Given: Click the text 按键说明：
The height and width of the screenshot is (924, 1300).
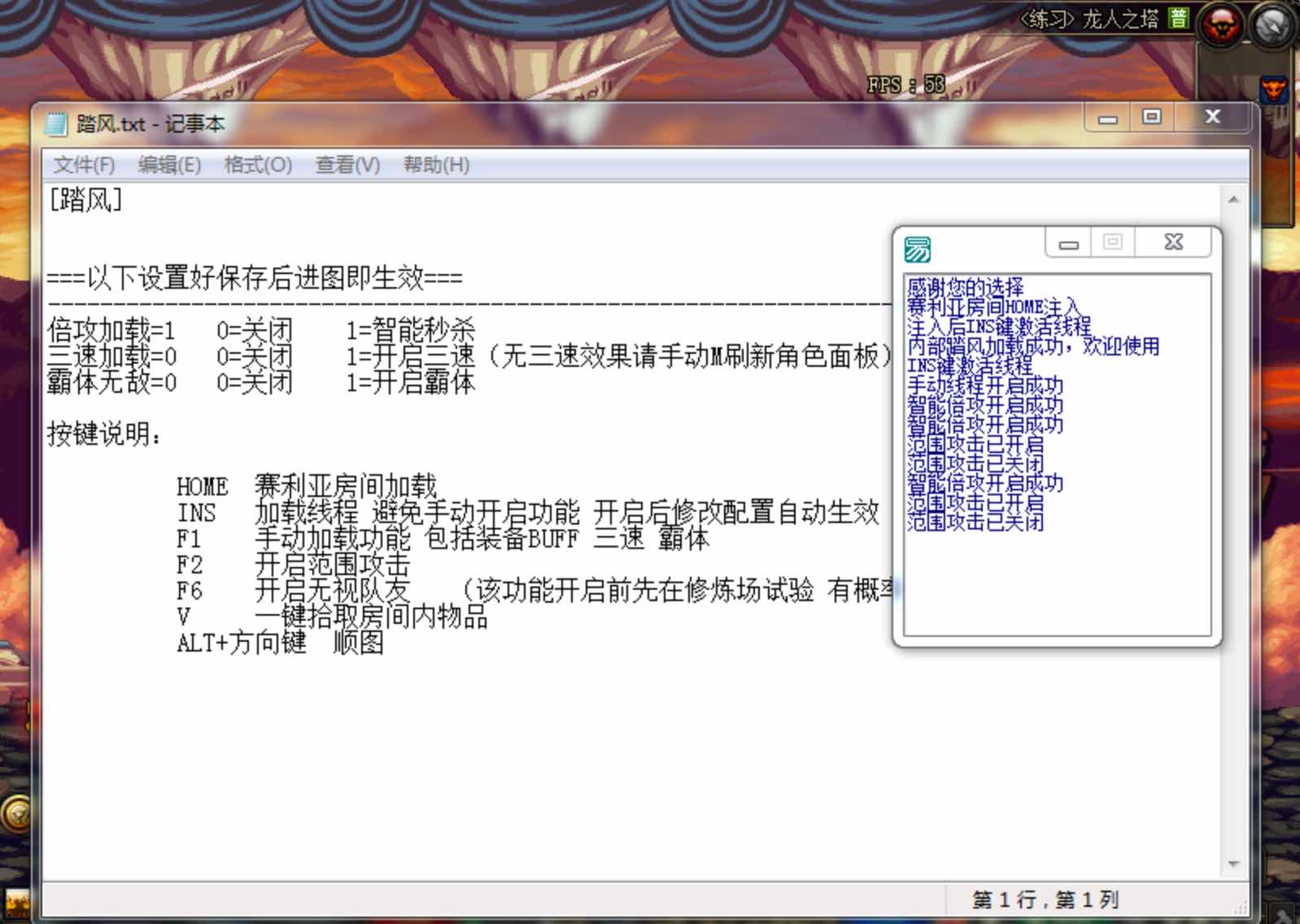Looking at the screenshot, I should click(105, 434).
